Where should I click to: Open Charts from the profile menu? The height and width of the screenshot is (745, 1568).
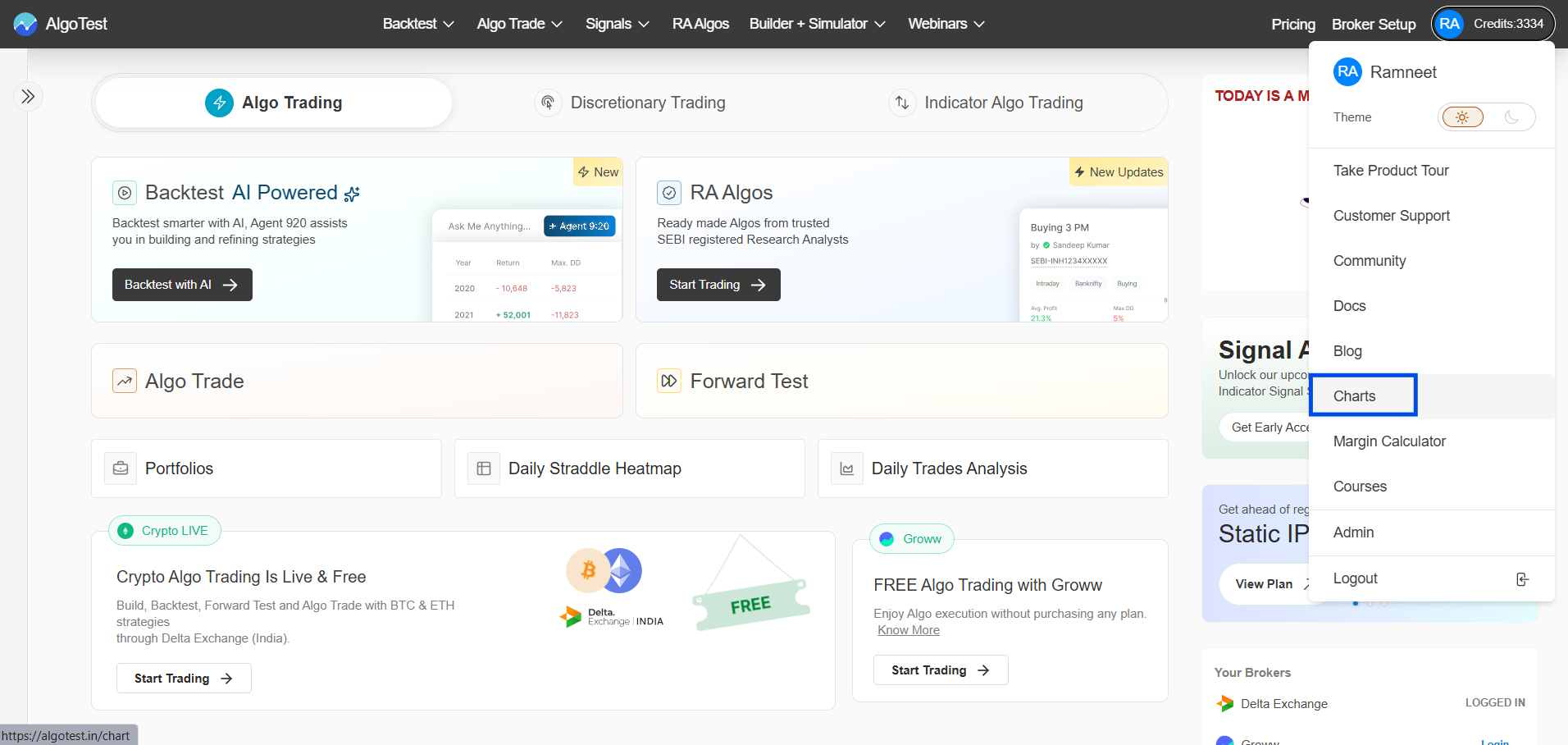1355,396
